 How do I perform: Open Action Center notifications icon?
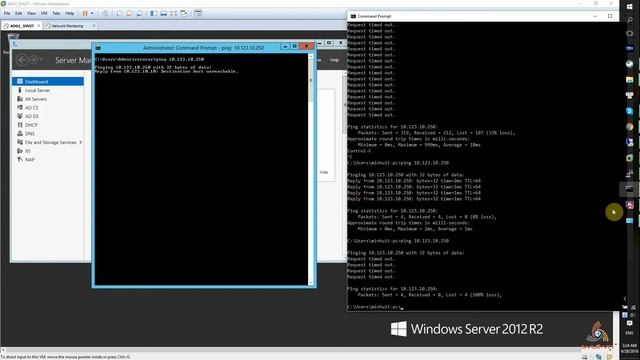(x=629, y=323)
